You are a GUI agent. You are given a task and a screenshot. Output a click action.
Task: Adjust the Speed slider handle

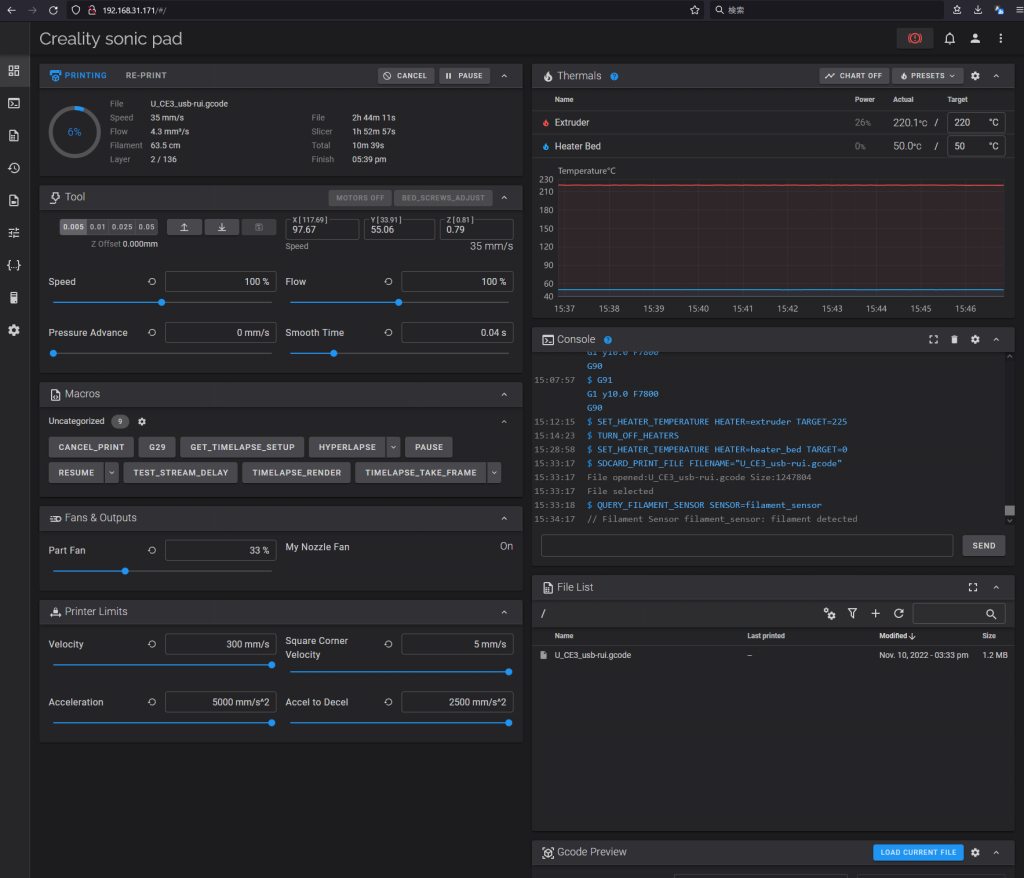pyautogui.click(x=162, y=302)
